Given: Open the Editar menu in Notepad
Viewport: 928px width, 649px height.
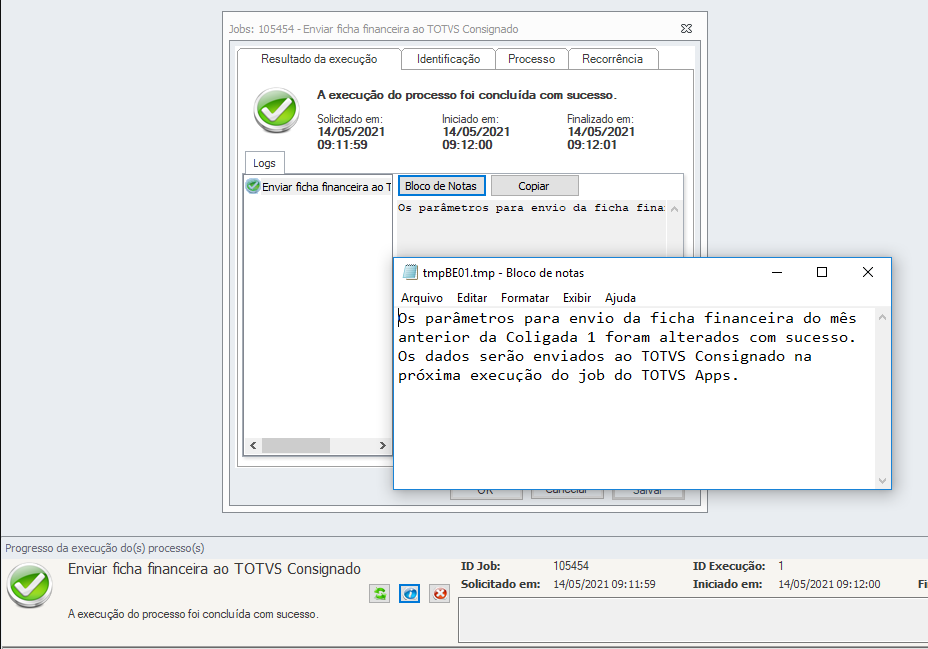Looking at the screenshot, I should pyautogui.click(x=472, y=298).
